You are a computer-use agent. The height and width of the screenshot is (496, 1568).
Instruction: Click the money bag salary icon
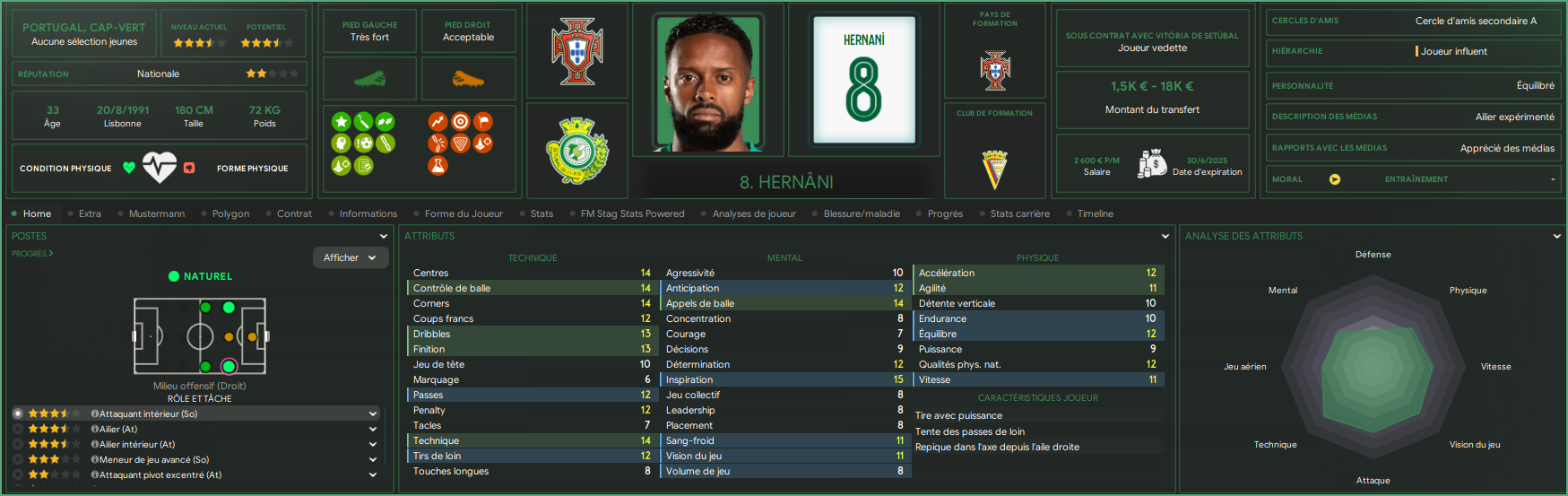(x=1151, y=164)
